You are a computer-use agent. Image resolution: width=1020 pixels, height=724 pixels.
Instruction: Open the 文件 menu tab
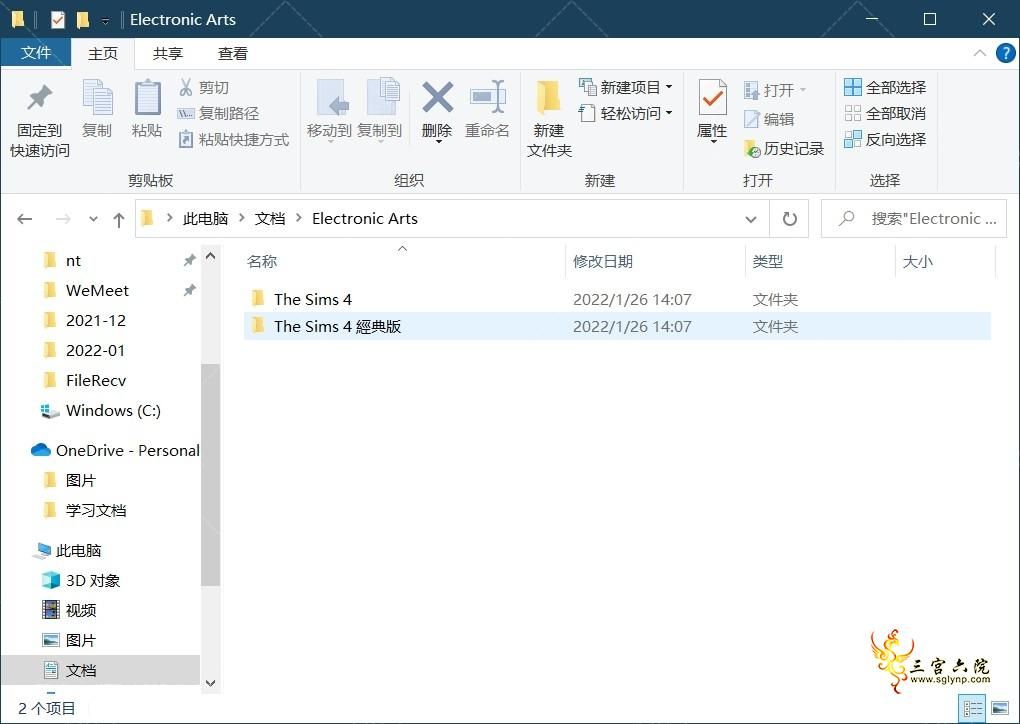coord(36,53)
